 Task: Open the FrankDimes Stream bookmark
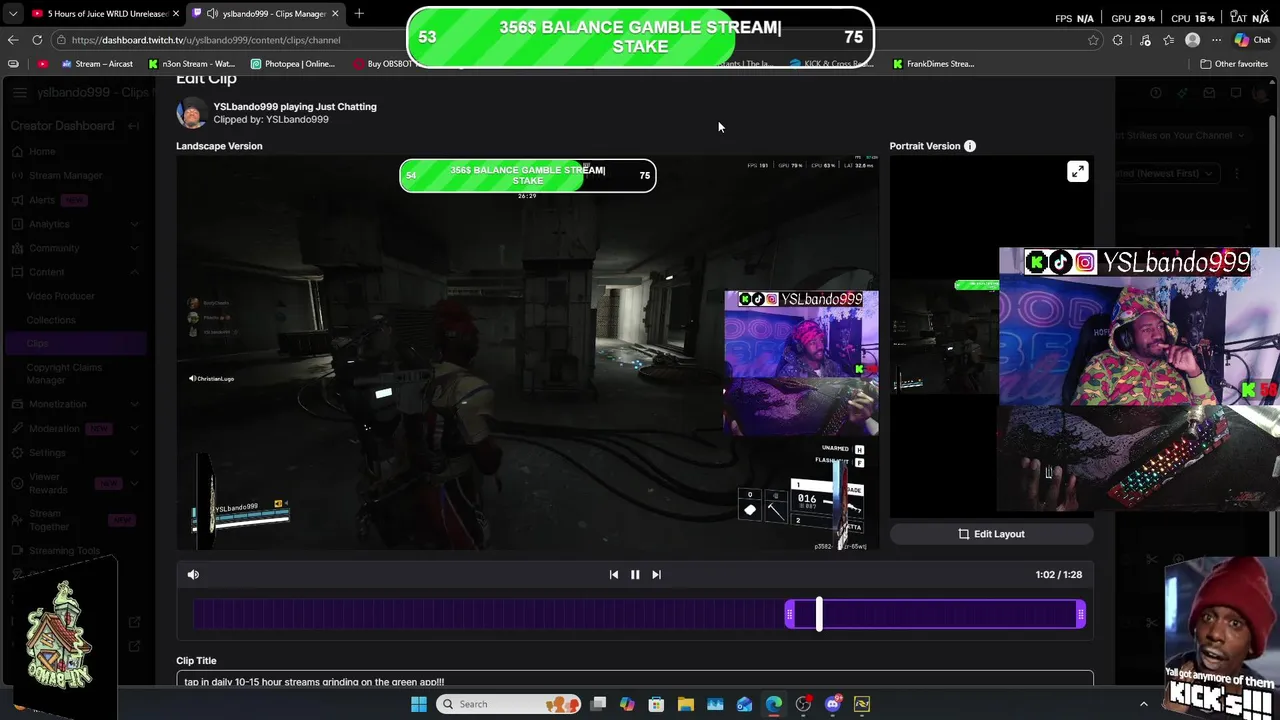[933, 64]
